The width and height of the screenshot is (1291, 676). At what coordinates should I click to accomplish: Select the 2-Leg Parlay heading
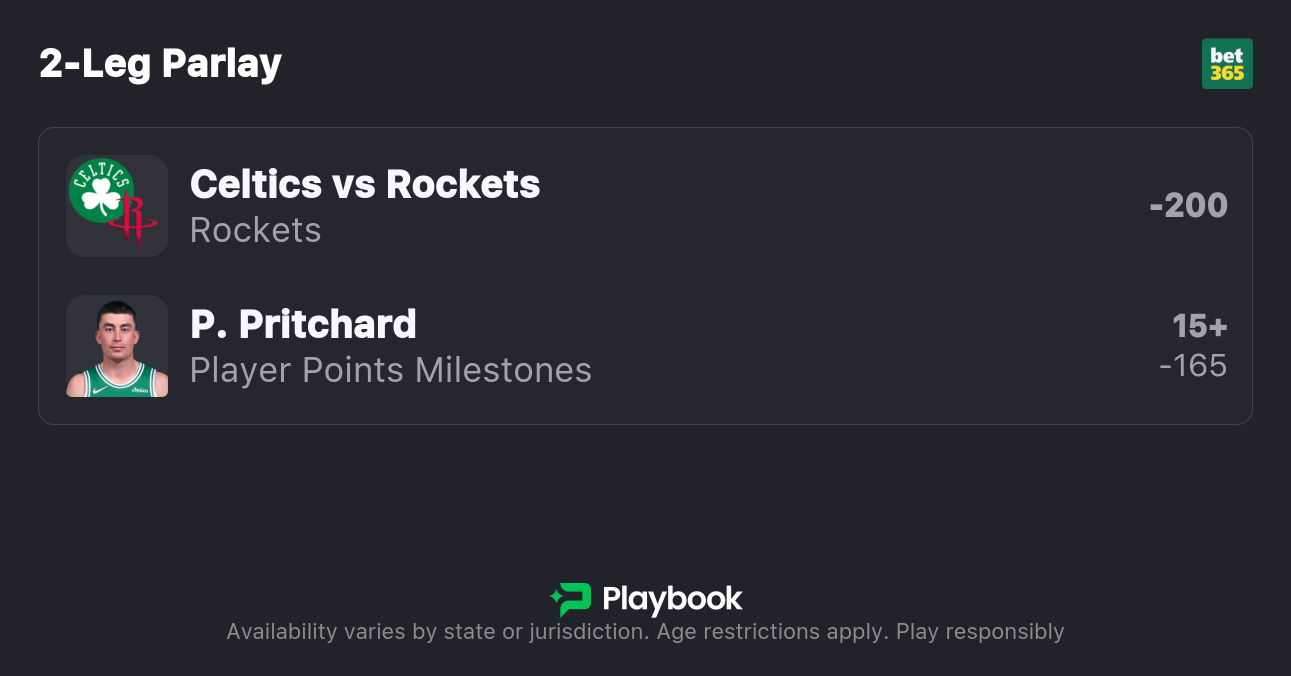160,64
